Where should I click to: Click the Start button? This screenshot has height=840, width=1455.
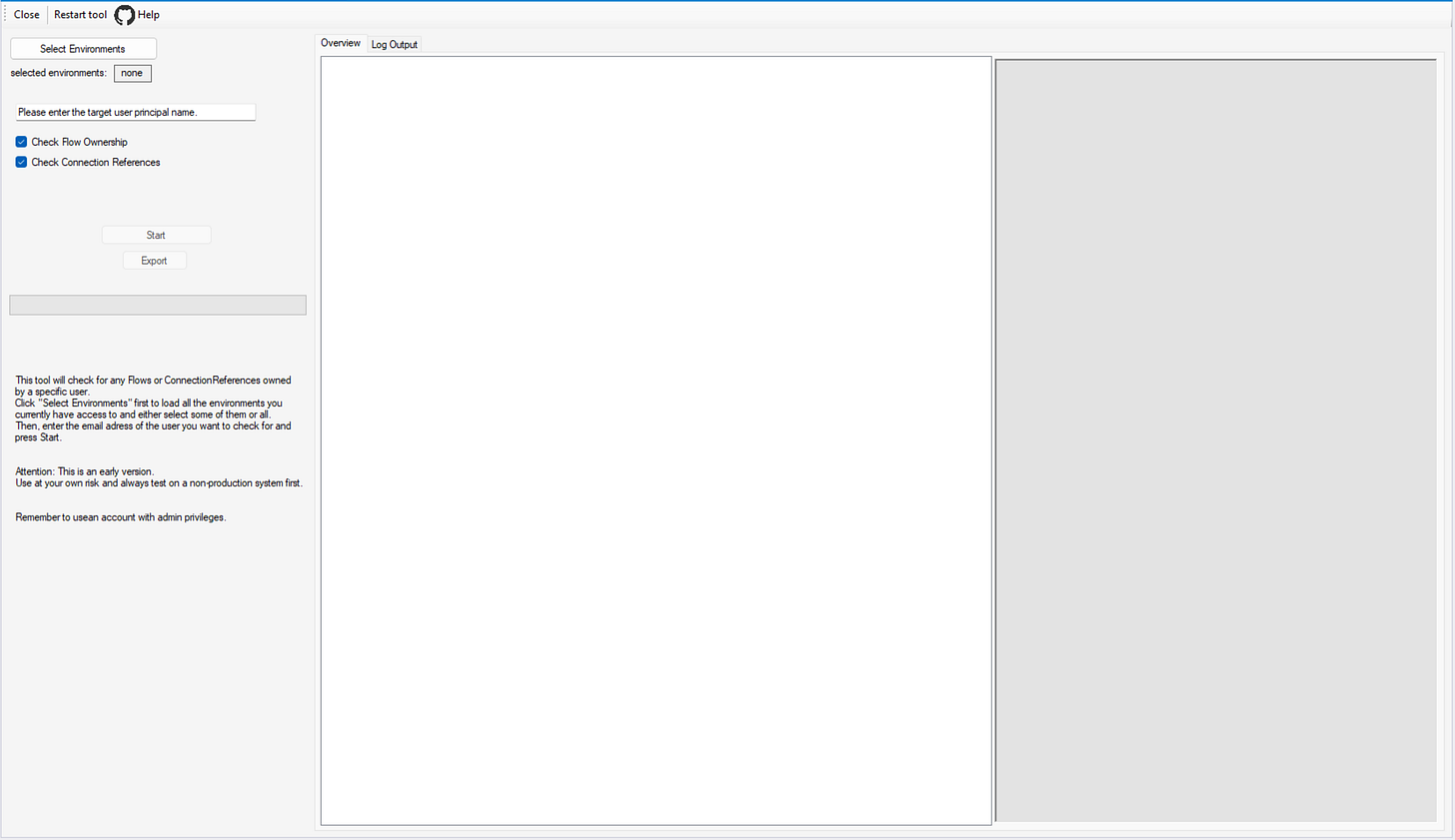point(156,235)
